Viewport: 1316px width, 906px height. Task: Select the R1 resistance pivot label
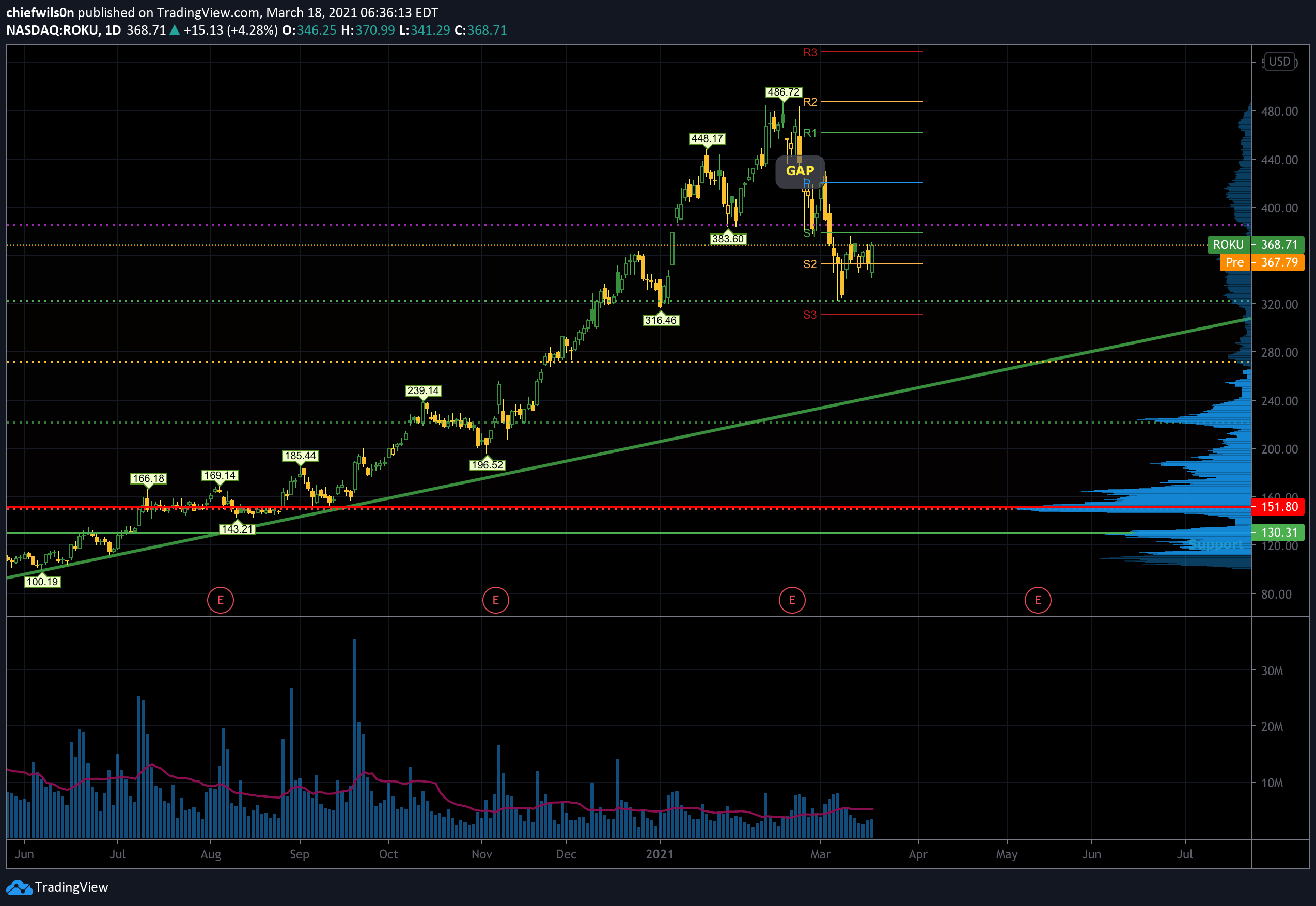point(810,133)
